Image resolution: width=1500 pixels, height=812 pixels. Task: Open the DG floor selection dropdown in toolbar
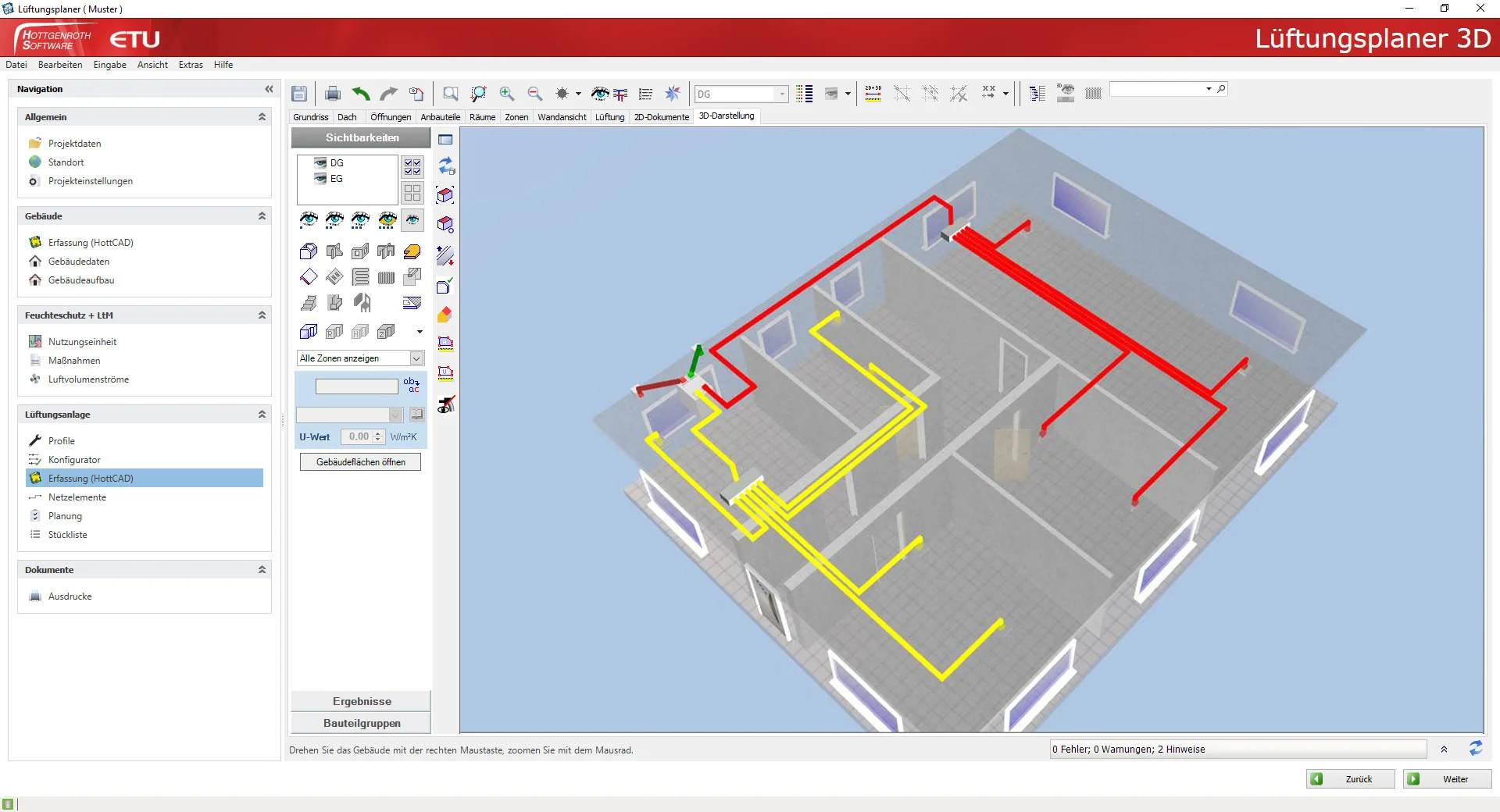pos(781,94)
